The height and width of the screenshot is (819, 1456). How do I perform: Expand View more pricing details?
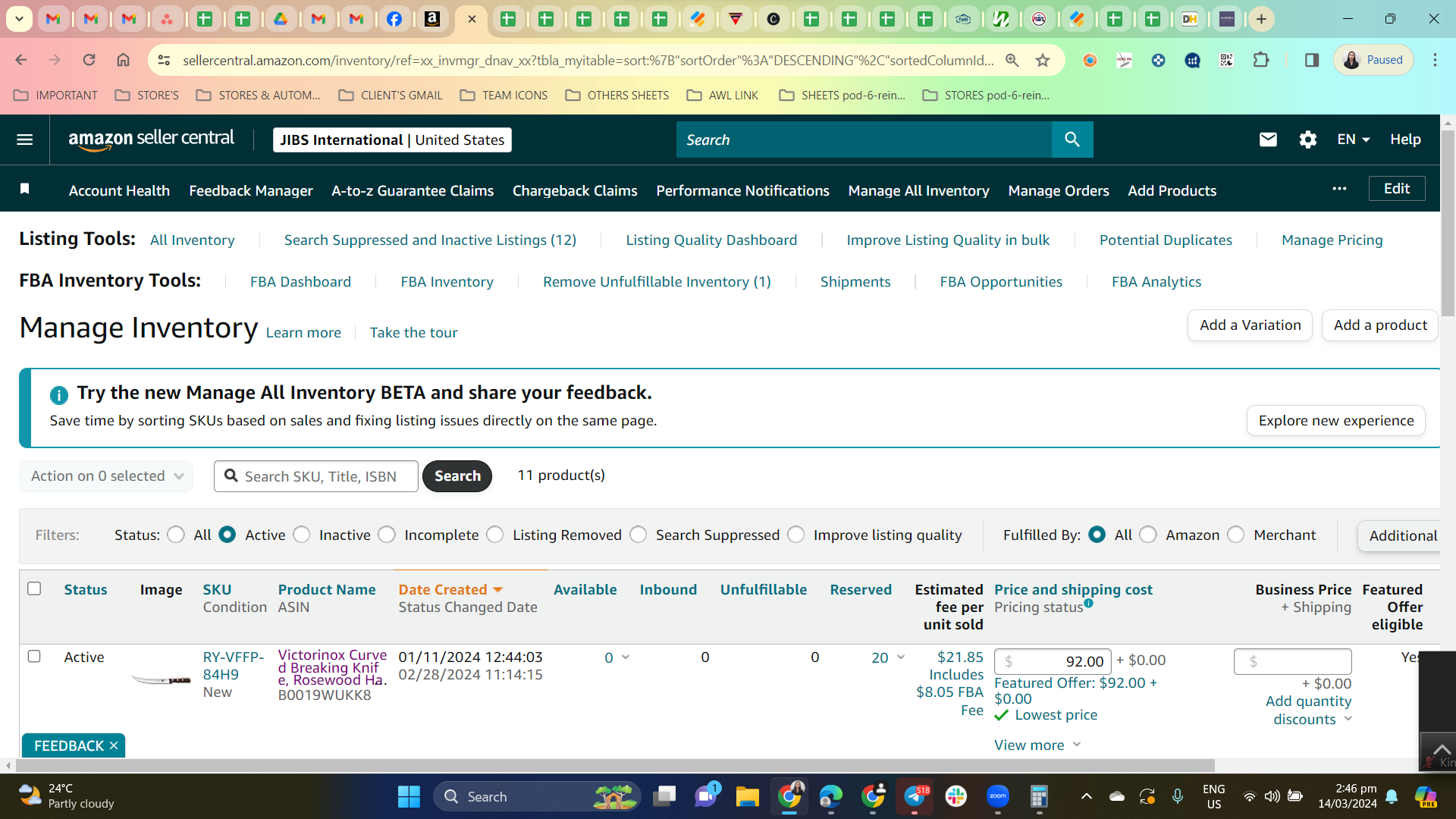tap(1037, 745)
